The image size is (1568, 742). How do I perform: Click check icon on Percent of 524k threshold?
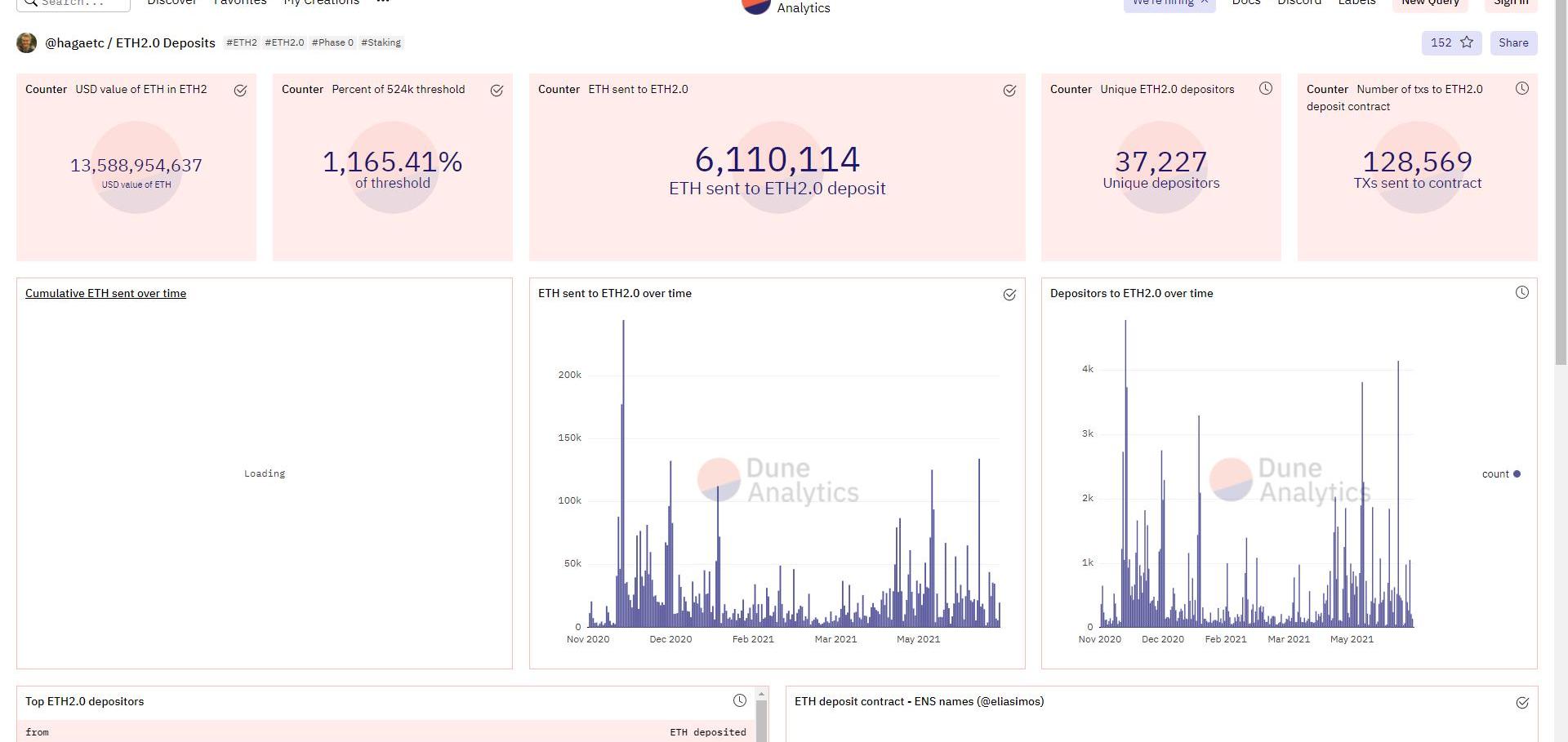497,91
